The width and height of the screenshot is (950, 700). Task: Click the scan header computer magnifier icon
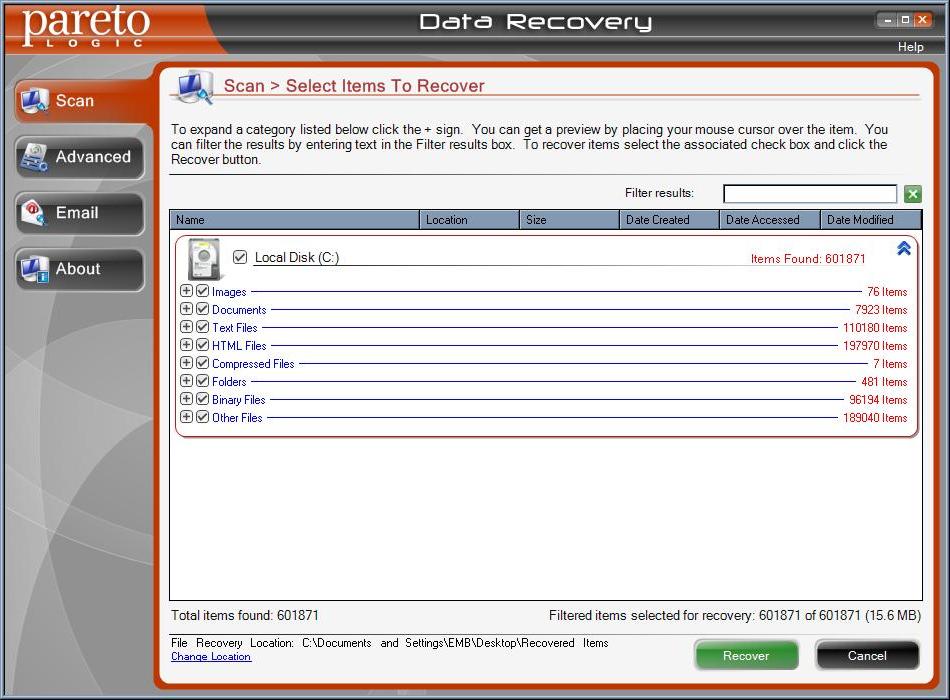(x=192, y=88)
